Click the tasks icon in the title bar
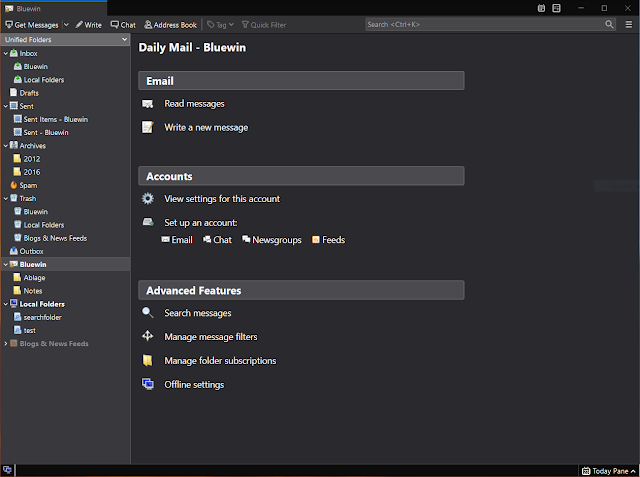Image resolution: width=640 pixels, height=477 pixels. pyautogui.click(x=555, y=8)
